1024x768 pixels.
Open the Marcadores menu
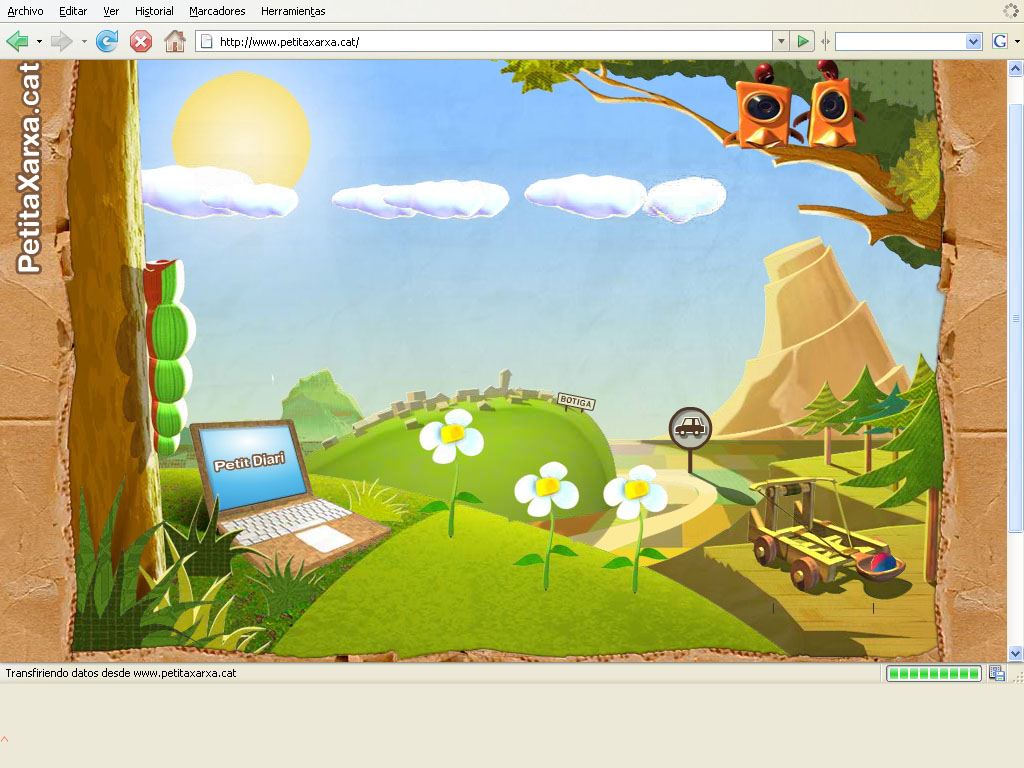point(217,11)
